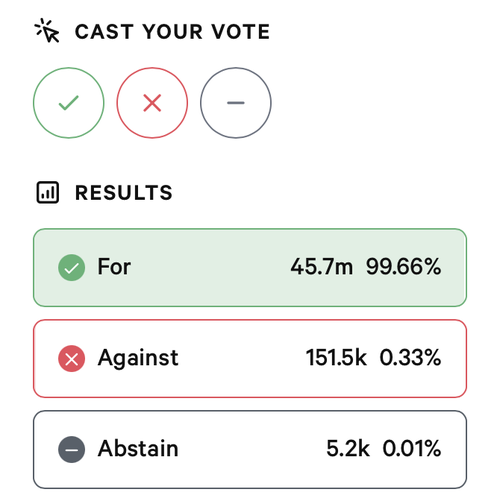The height and width of the screenshot is (501, 500).
Task: Vote For with the green checkmark circle
Action: tap(69, 103)
